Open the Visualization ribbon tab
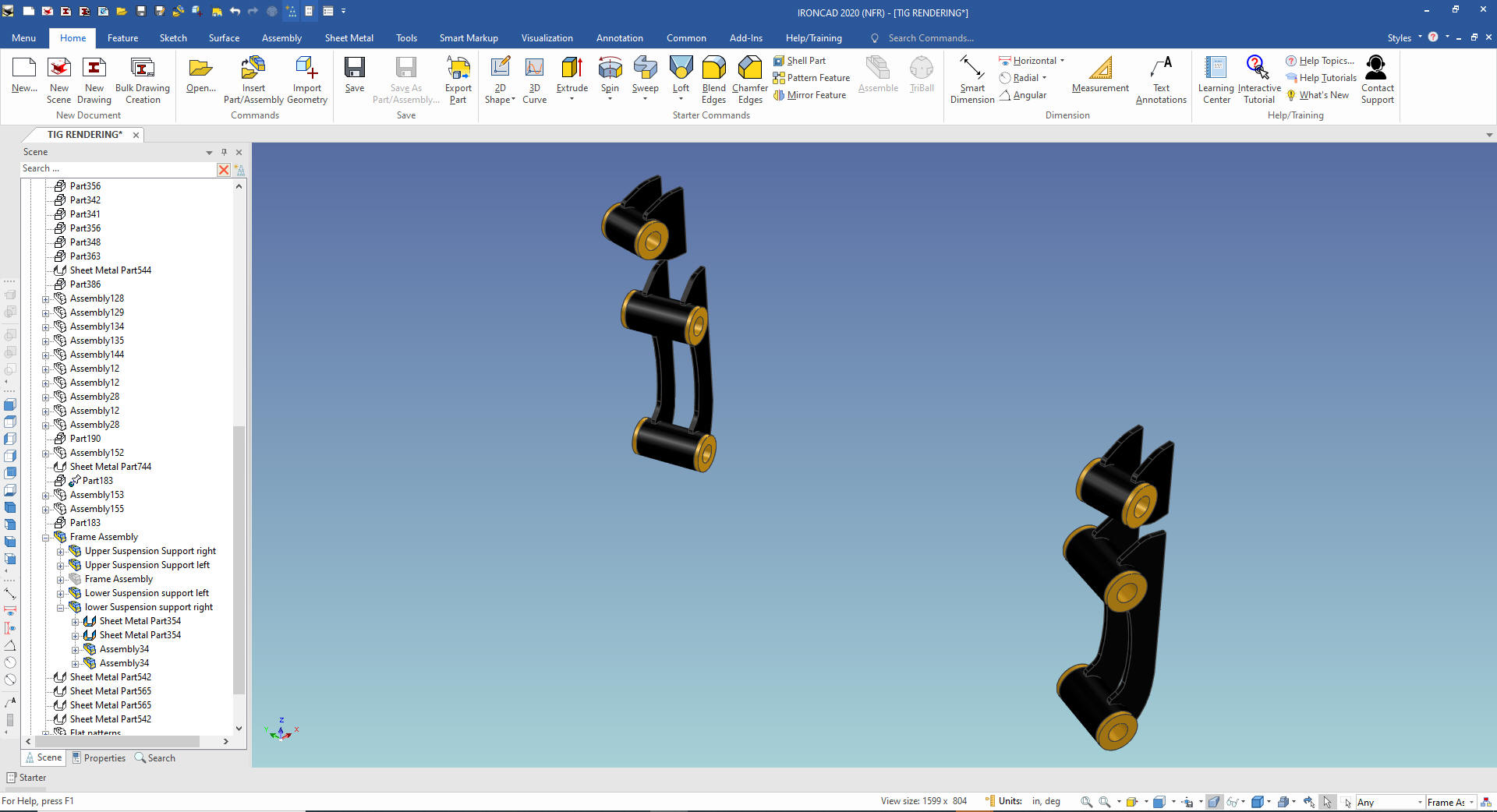The image size is (1497, 812). point(547,38)
